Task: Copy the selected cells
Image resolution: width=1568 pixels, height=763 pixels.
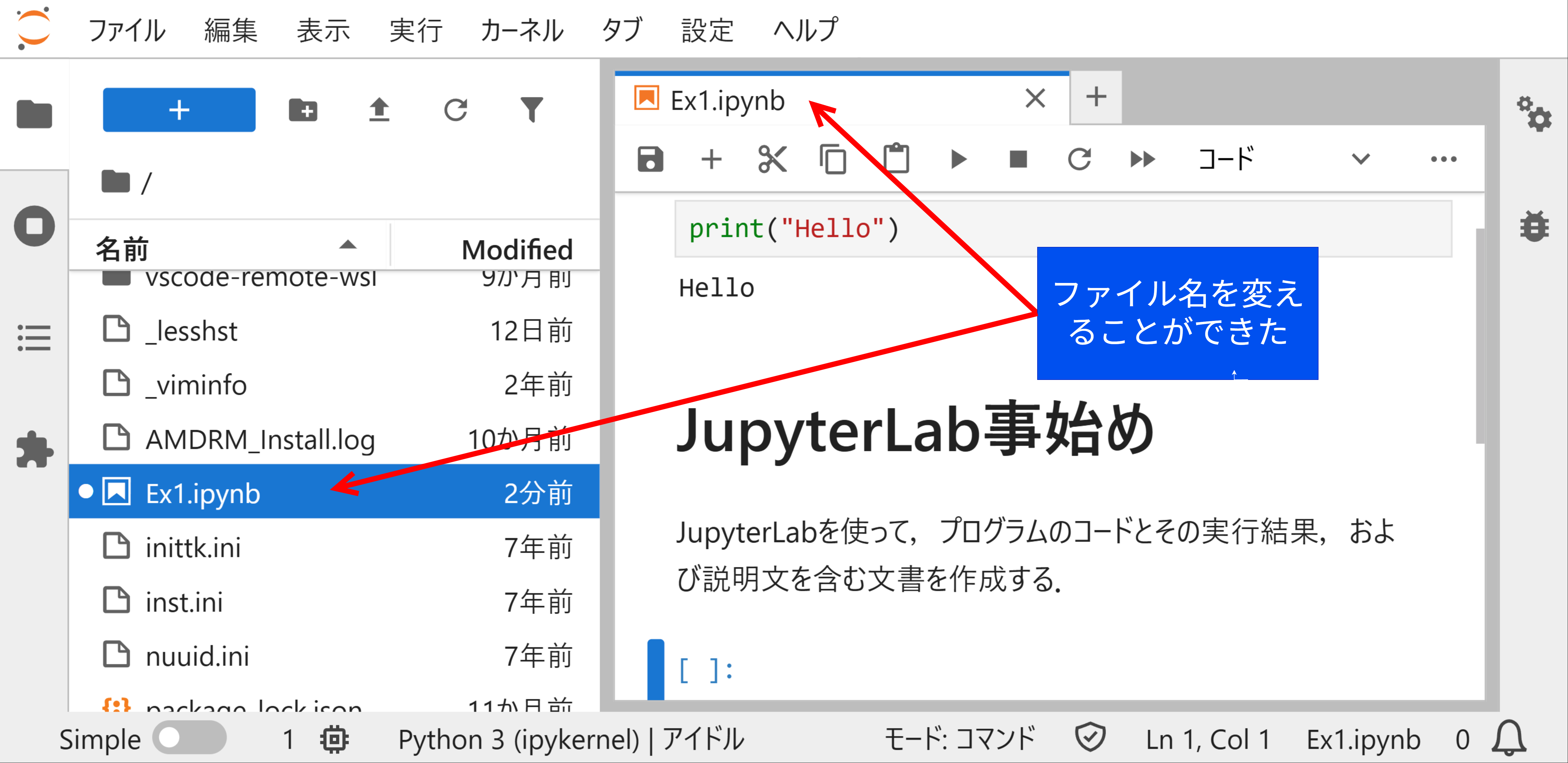Action: (x=833, y=159)
